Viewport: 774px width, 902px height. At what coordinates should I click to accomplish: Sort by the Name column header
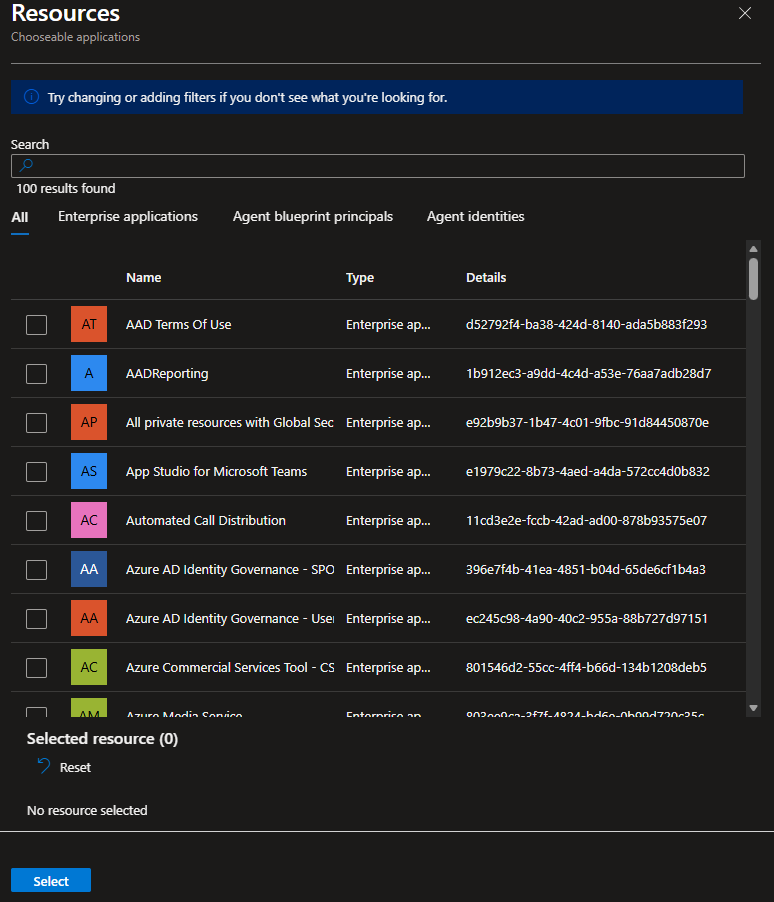[144, 278]
